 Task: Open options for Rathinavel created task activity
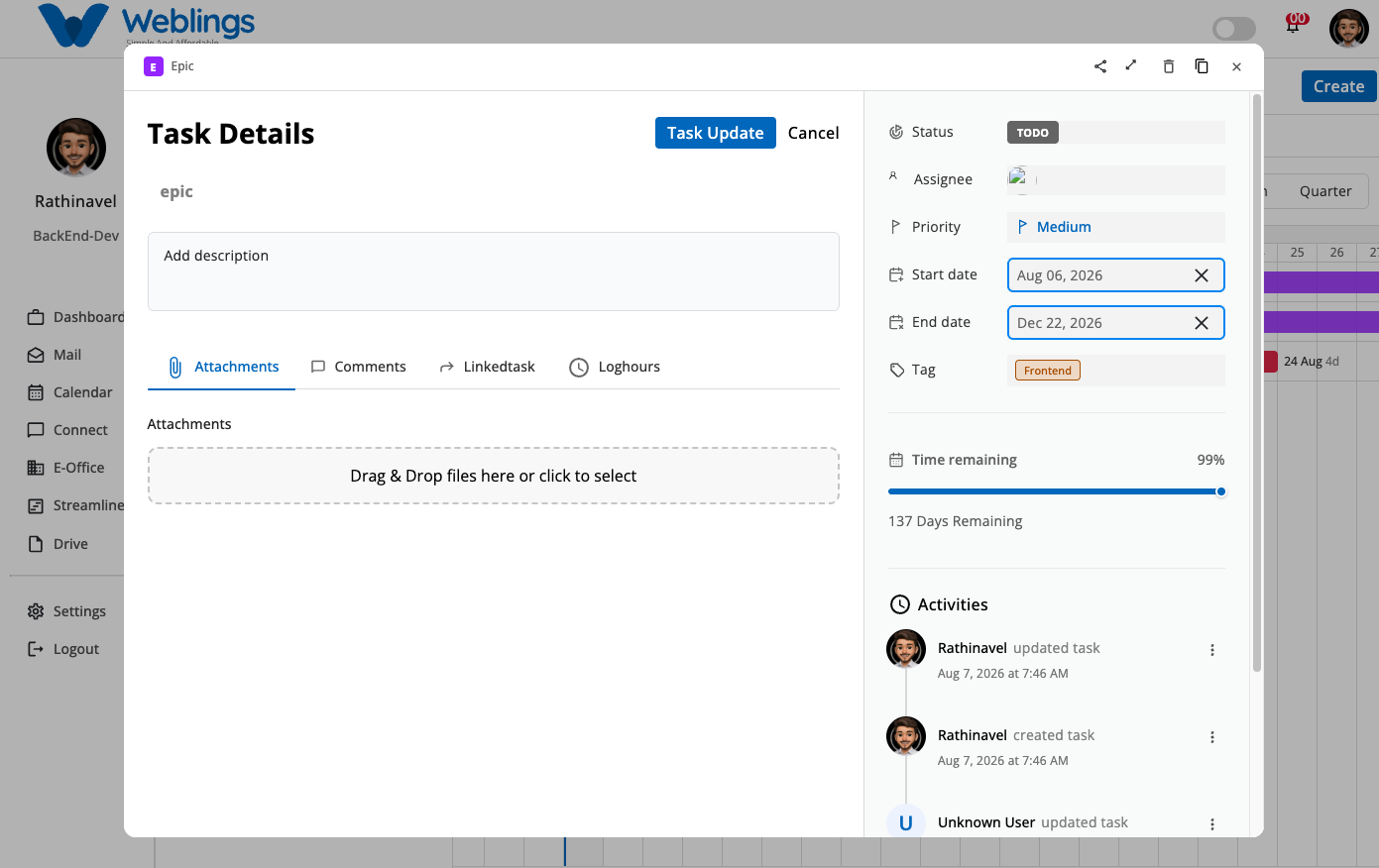(x=1212, y=737)
